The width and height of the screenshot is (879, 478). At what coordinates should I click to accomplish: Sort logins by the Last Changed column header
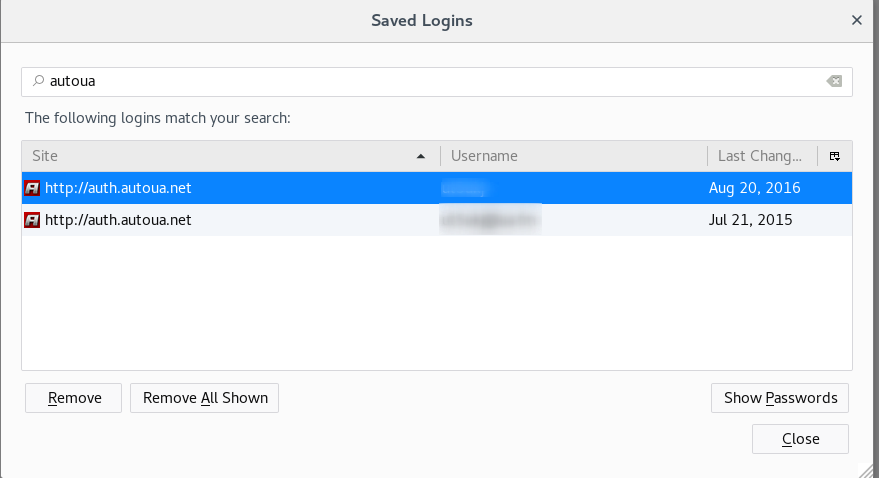[x=760, y=156]
